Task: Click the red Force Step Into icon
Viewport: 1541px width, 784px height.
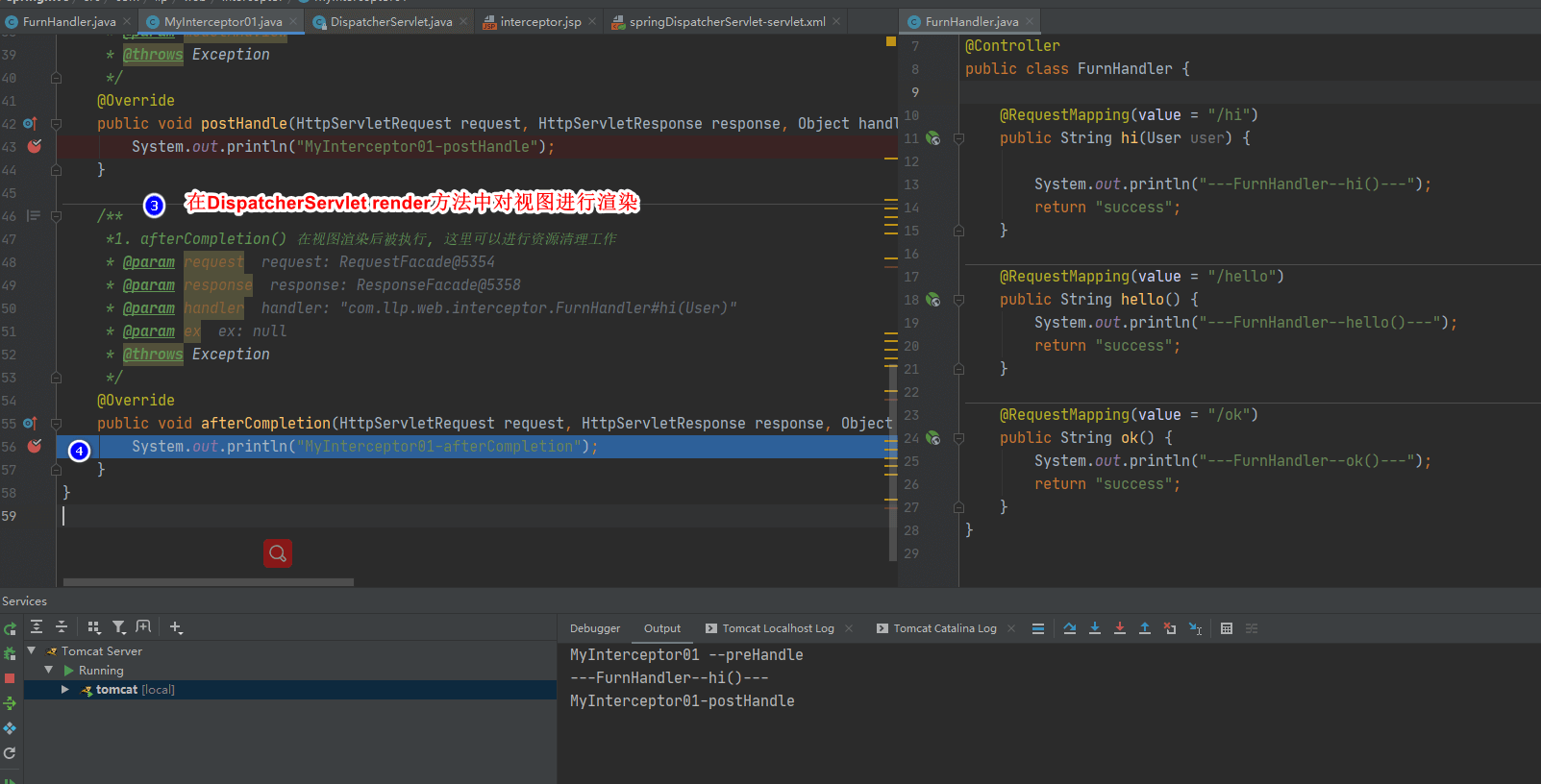Action: pos(1120,628)
